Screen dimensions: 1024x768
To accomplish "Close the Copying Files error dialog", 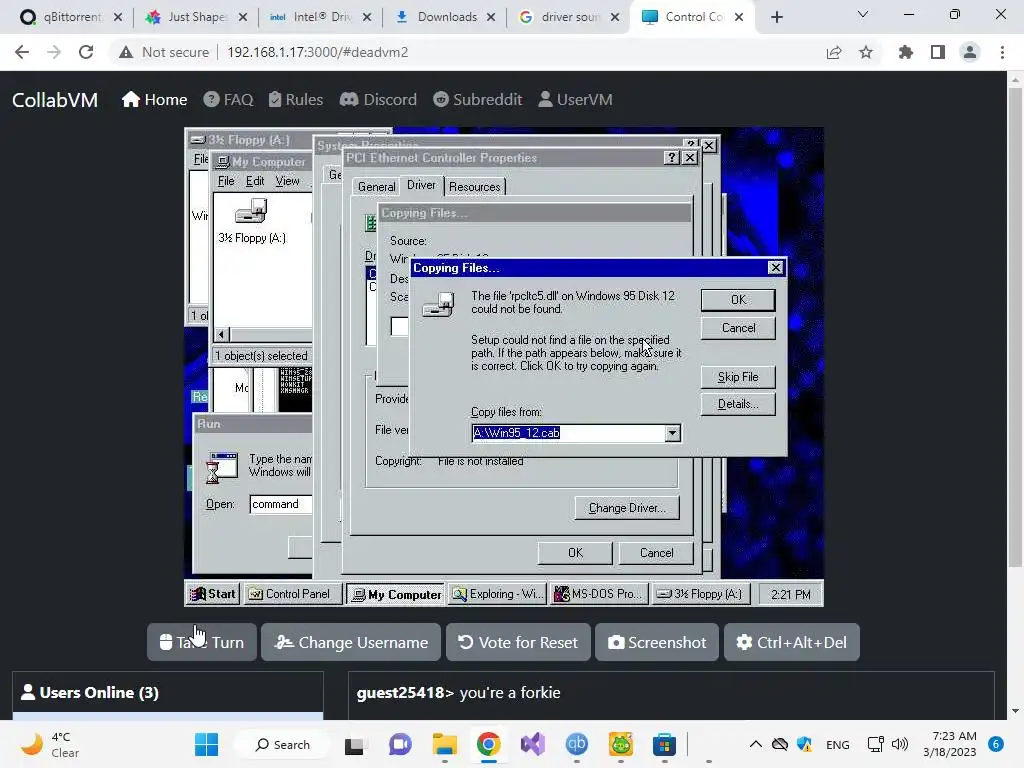I will pos(775,268).
